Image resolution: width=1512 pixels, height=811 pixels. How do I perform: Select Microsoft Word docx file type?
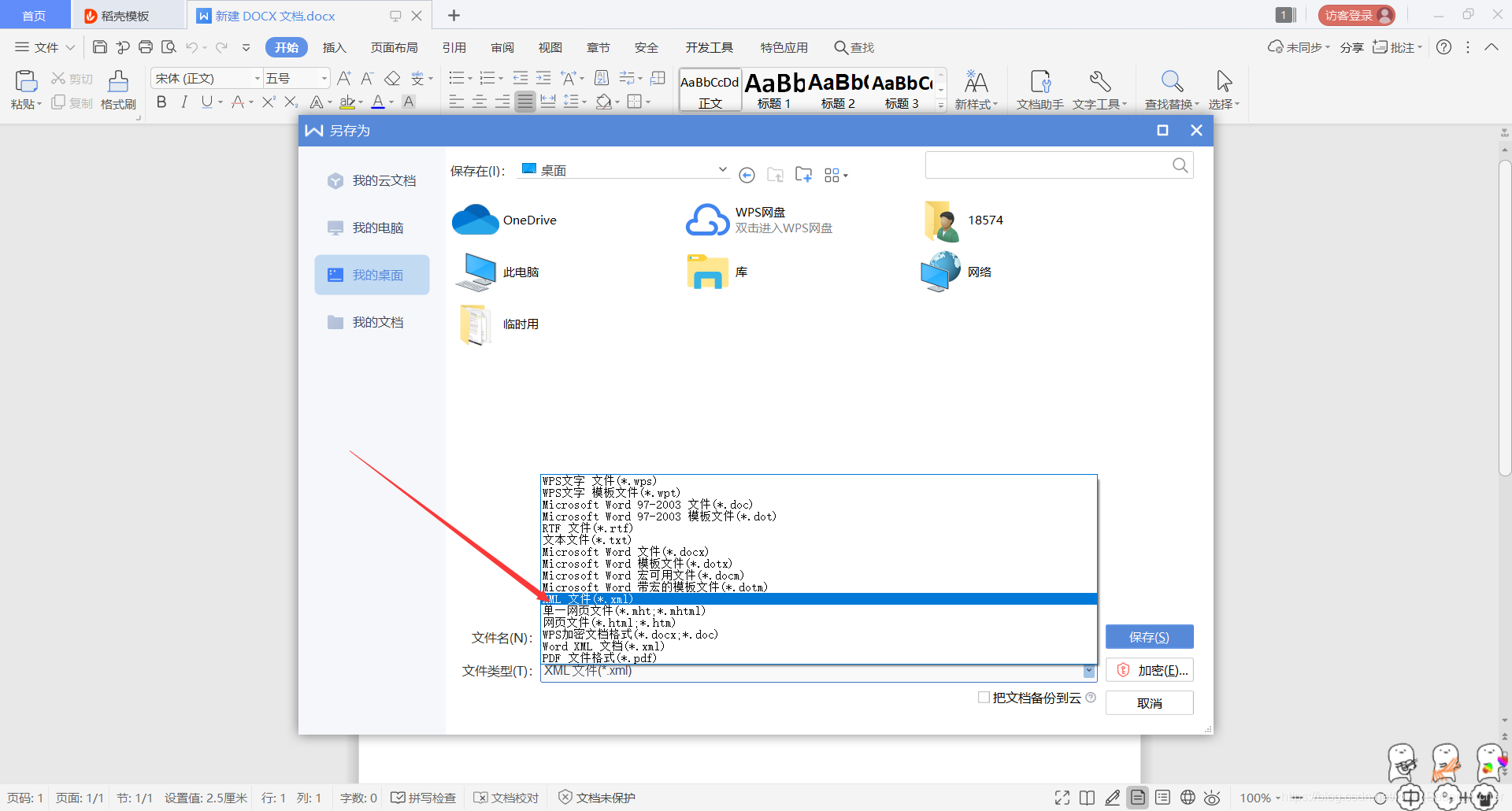click(x=818, y=552)
